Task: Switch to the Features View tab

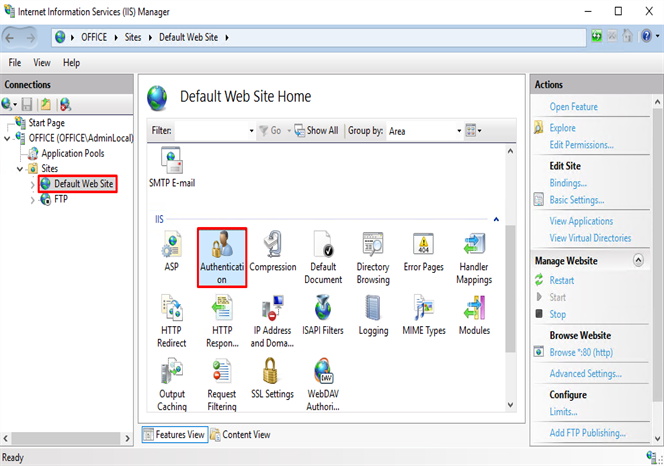Action: [x=174, y=435]
